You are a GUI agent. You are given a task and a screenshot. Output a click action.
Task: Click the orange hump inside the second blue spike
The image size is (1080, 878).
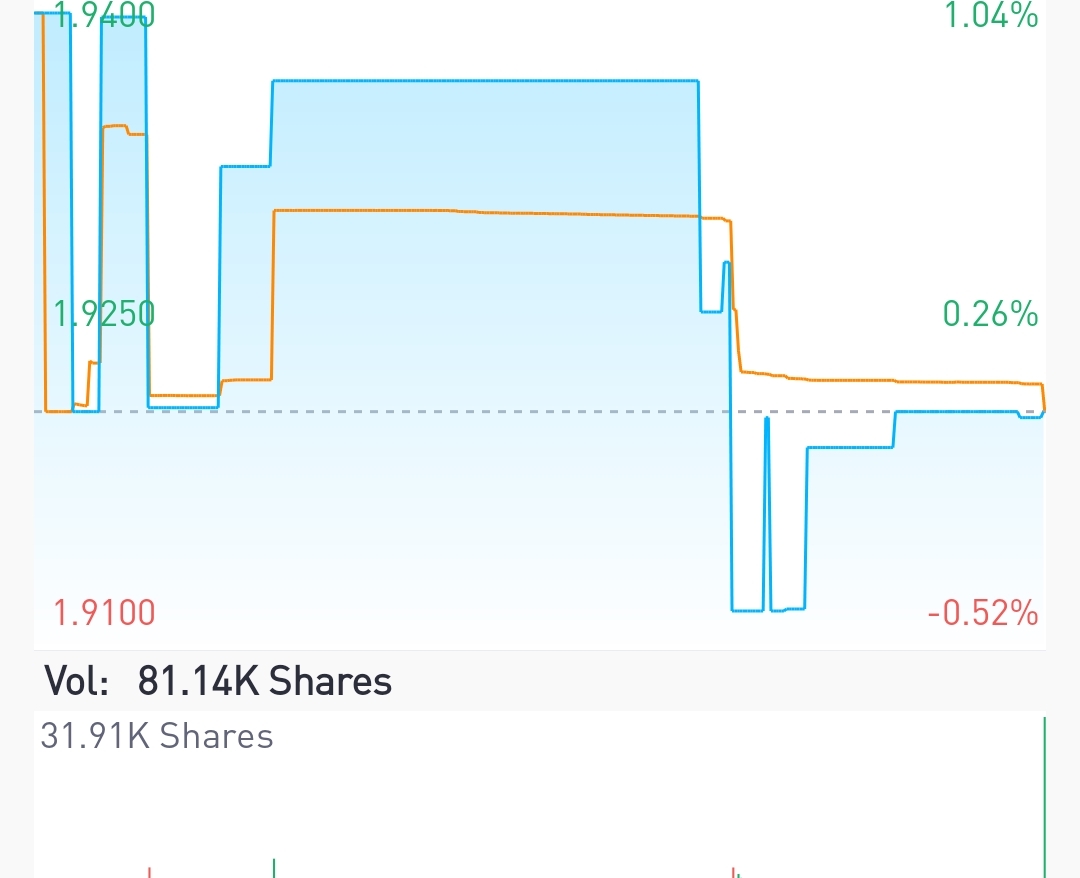tap(123, 129)
